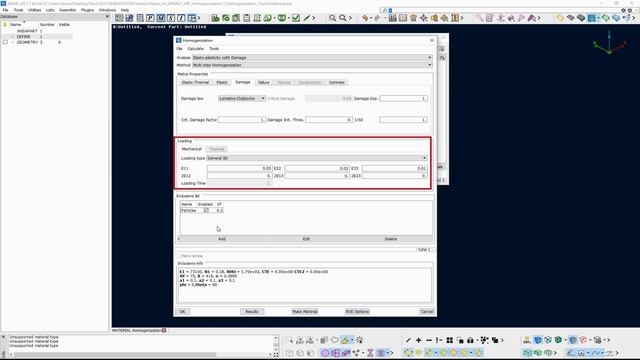Click the Cancel button
Viewport: 640px width, 360px height.
tap(427, 311)
